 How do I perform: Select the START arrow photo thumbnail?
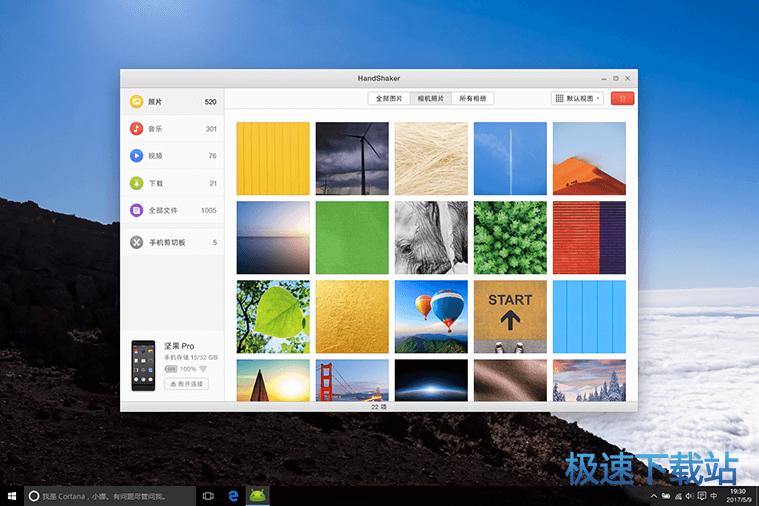click(510, 316)
